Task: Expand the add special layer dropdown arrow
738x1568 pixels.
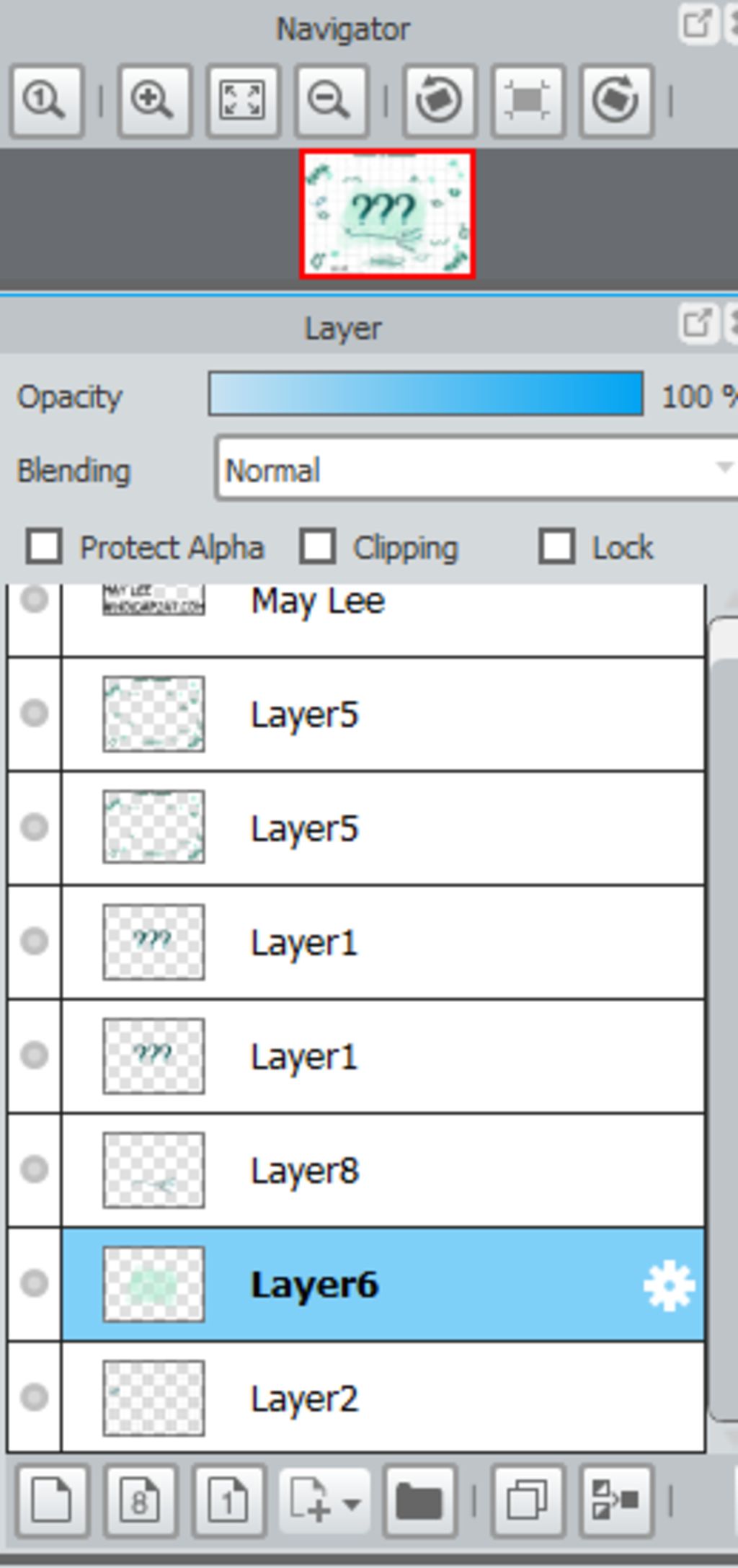Action: 352,1504
